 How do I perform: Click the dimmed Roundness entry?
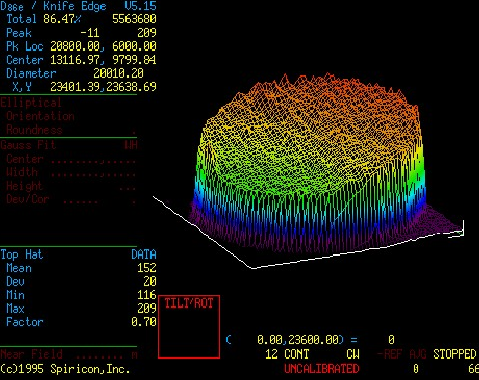coord(34,130)
